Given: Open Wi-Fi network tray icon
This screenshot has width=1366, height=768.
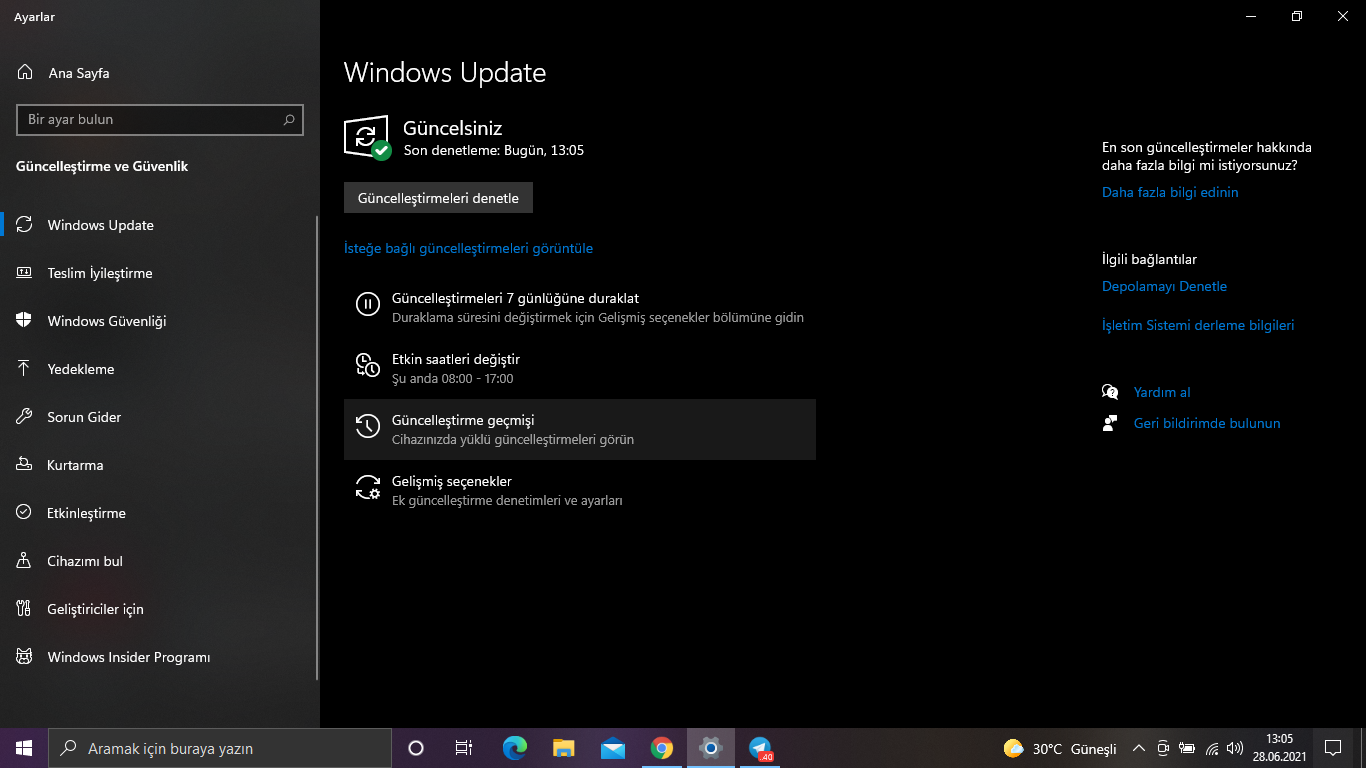Looking at the screenshot, I should (1212, 748).
